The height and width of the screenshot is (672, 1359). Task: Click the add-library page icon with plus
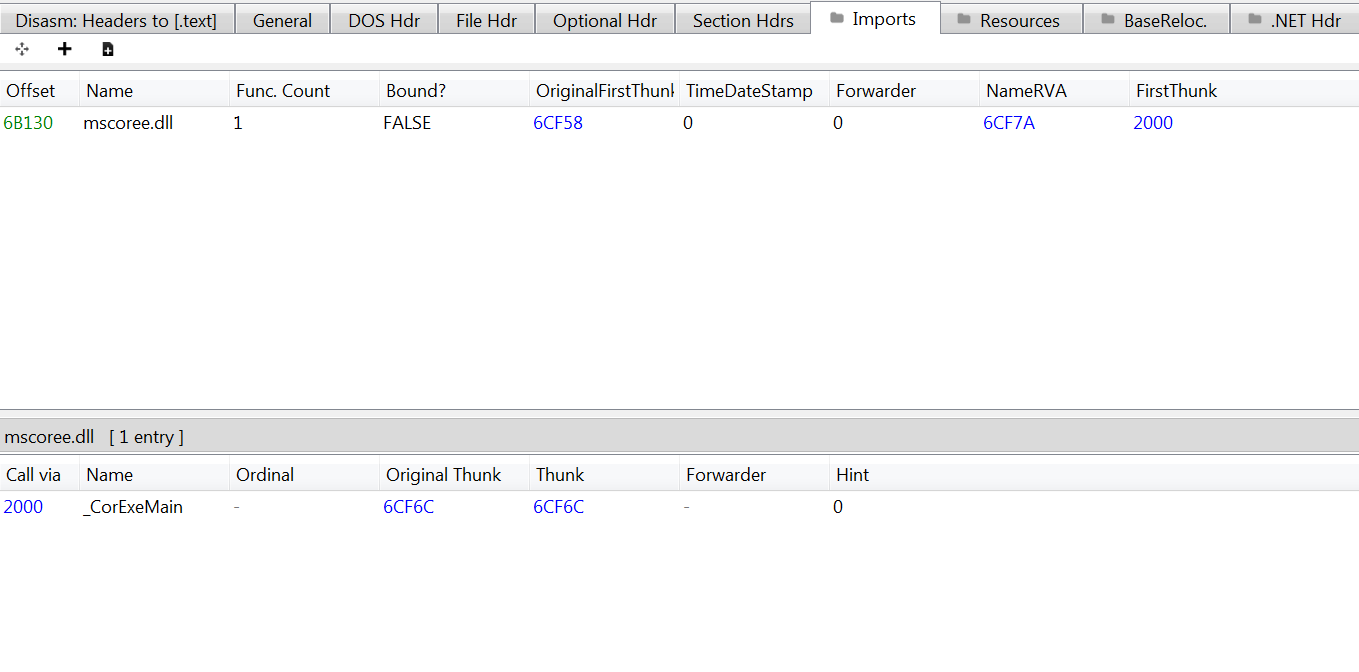108,49
